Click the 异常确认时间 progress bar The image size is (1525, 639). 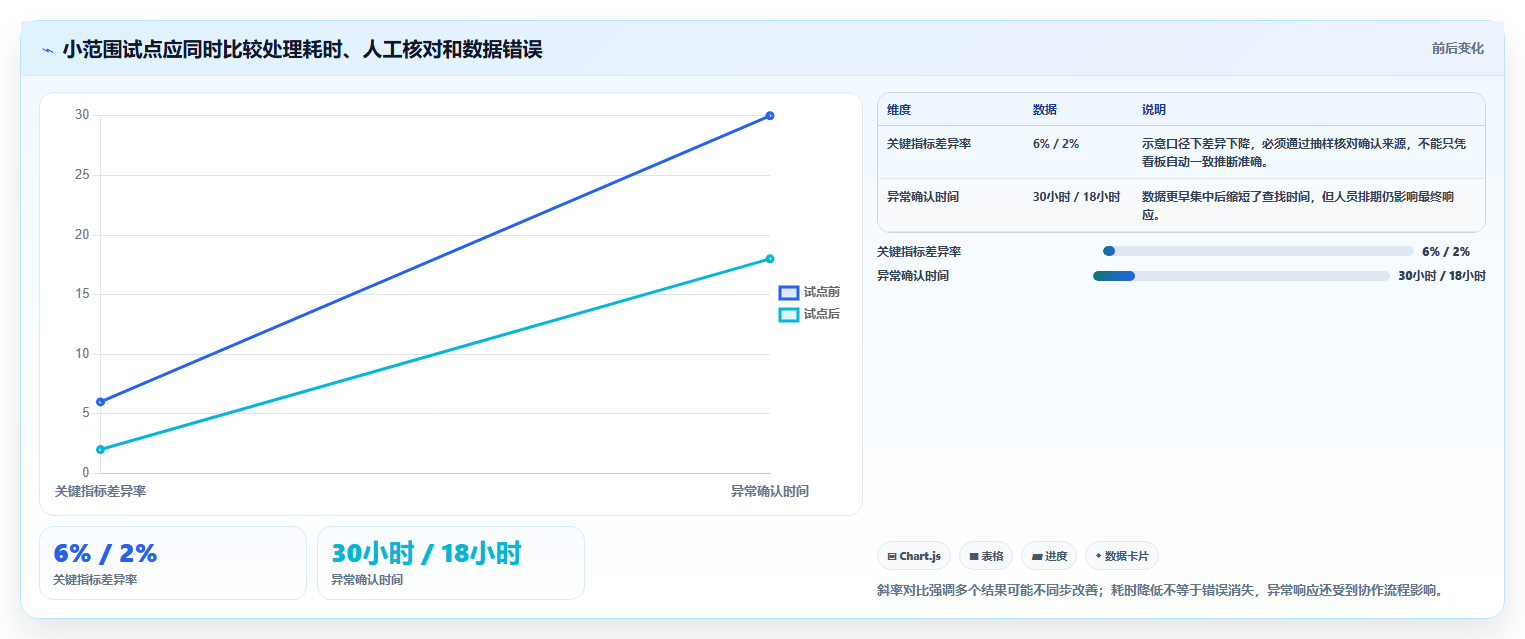(1241, 276)
